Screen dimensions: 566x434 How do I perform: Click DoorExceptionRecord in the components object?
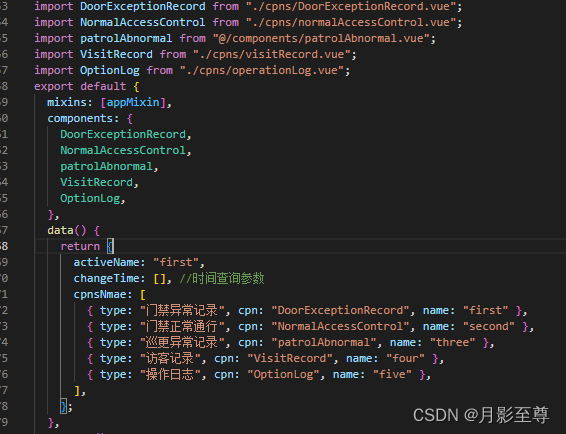click(123, 134)
